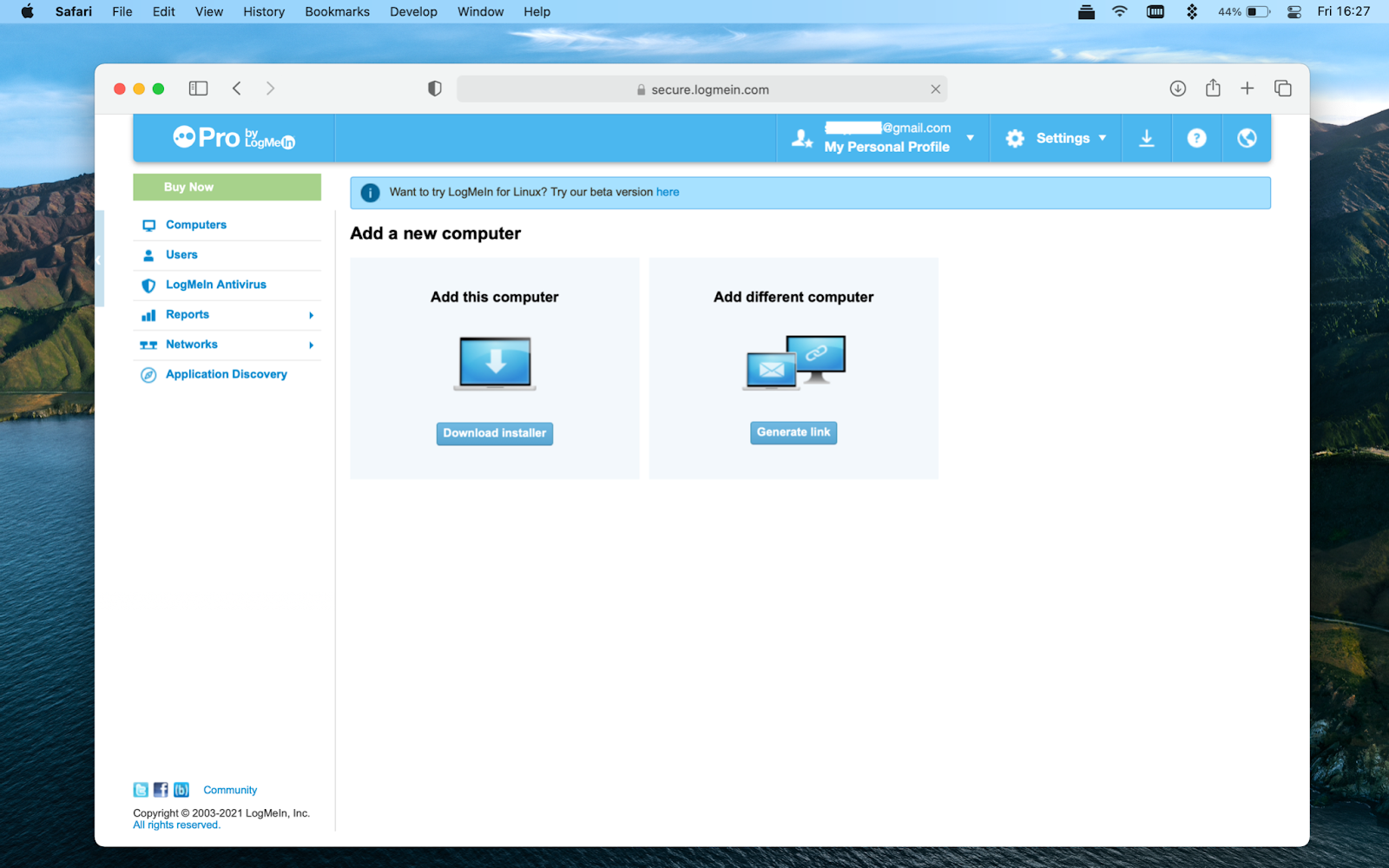Click the laptop download illustration
Image resolution: width=1389 pixels, height=868 pixels.
click(495, 363)
